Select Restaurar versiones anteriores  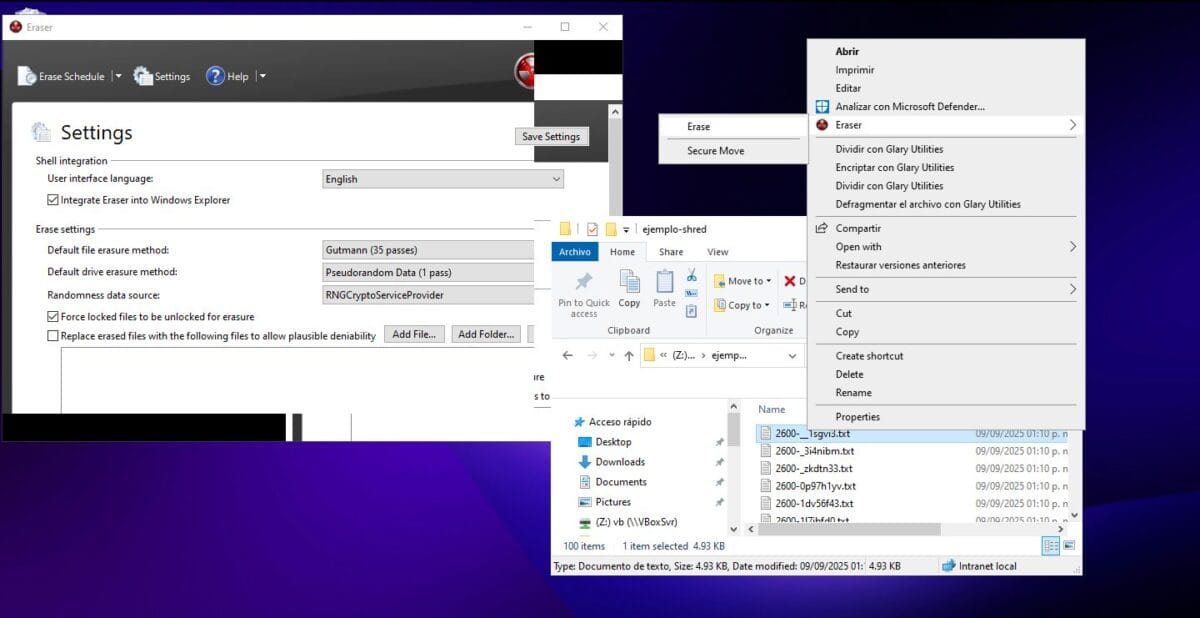(901, 265)
